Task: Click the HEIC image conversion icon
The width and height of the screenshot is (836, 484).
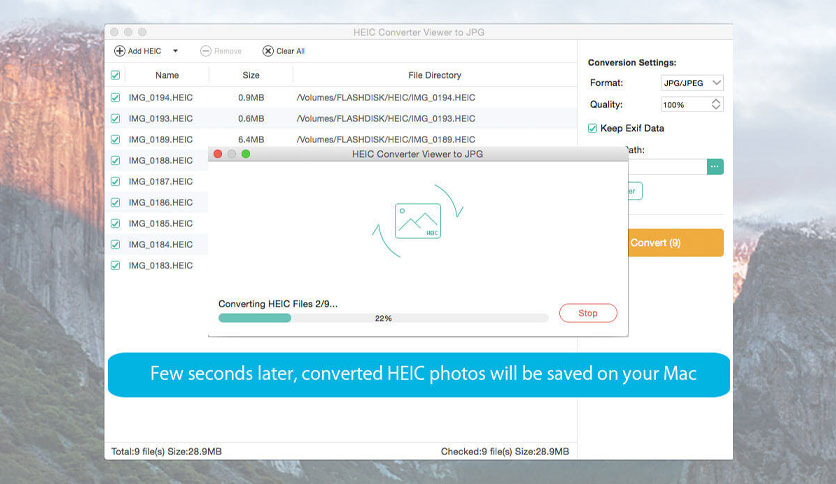Action: 418,221
